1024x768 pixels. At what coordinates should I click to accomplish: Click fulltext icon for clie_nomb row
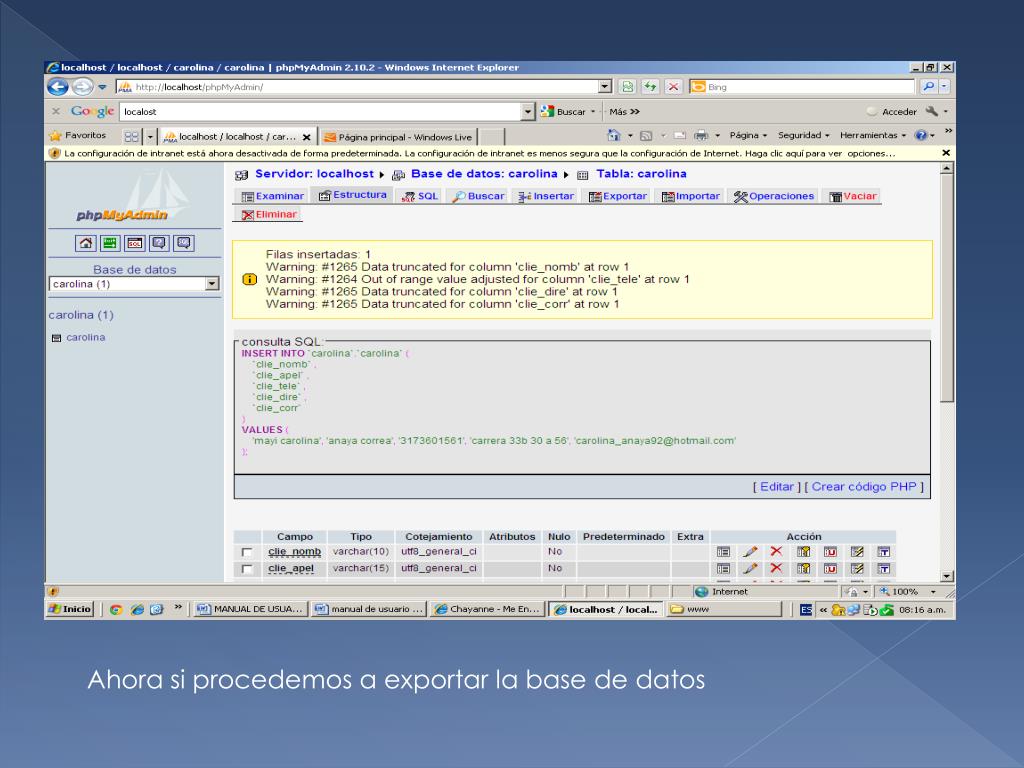(x=884, y=552)
